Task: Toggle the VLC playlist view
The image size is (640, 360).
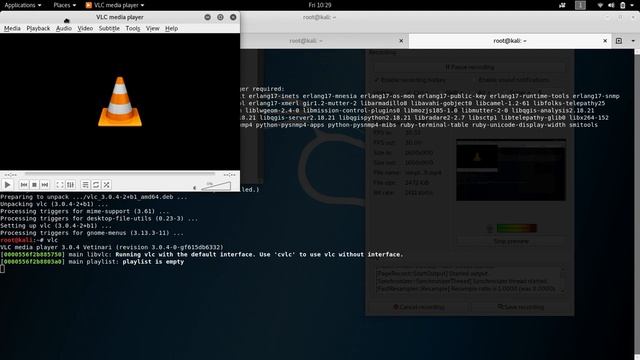Action: click(85, 185)
